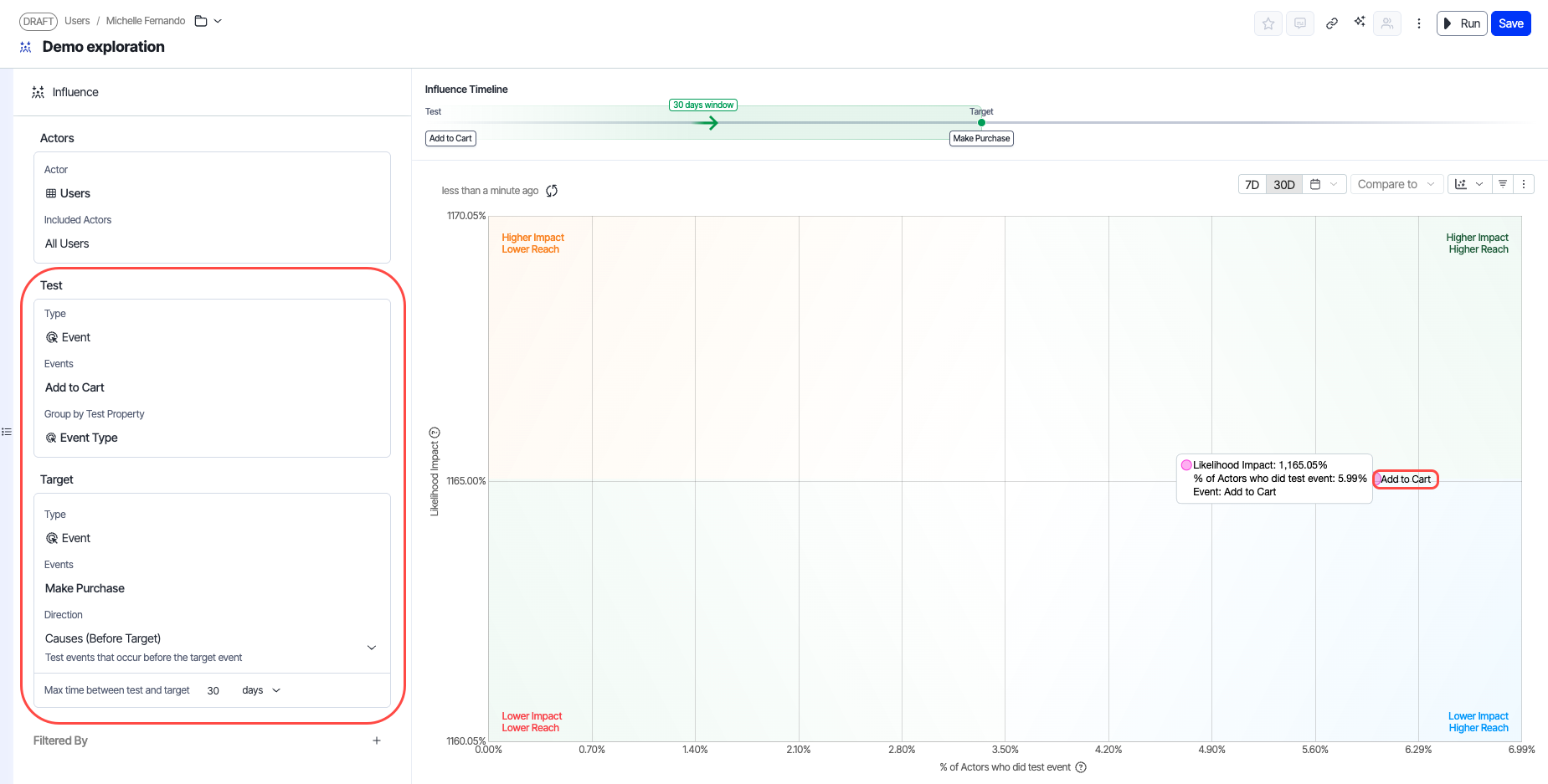Open the collaborators people icon
This screenshot has height=784, width=1548.
[x=1387, y=23]
